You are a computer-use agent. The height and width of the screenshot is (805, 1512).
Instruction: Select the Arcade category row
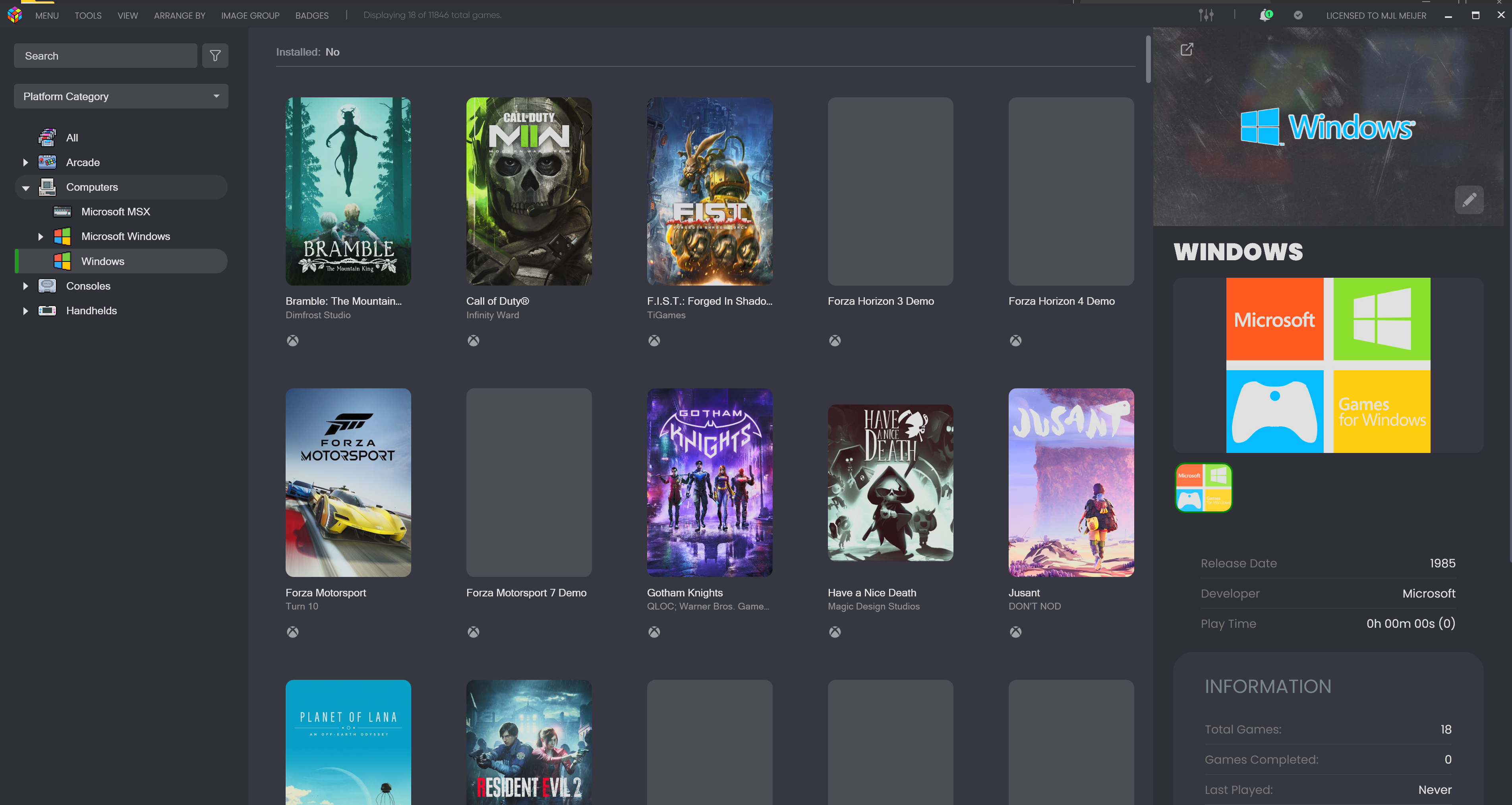(x=121, y=163)
